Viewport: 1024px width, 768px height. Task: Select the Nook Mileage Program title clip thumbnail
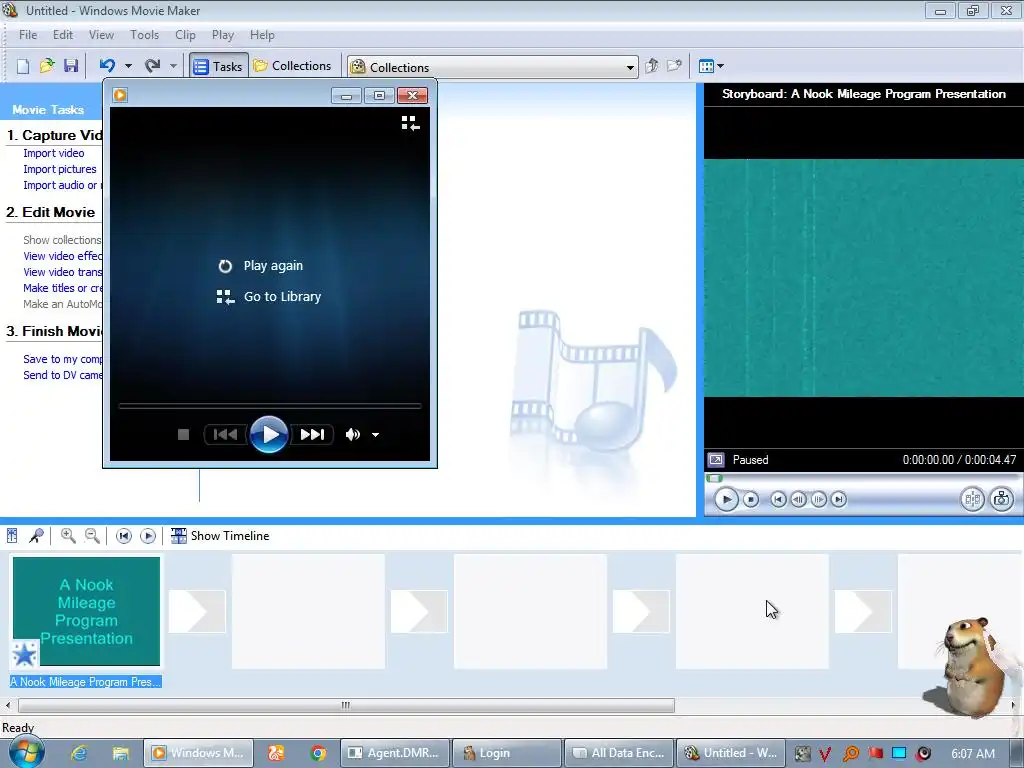86,612
